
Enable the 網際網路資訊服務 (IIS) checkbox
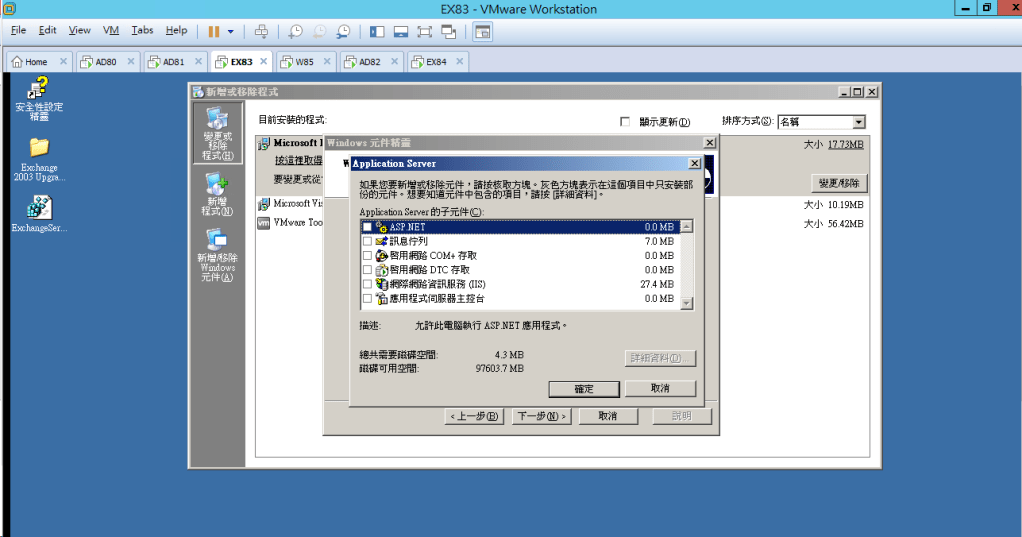click(367, 285)
